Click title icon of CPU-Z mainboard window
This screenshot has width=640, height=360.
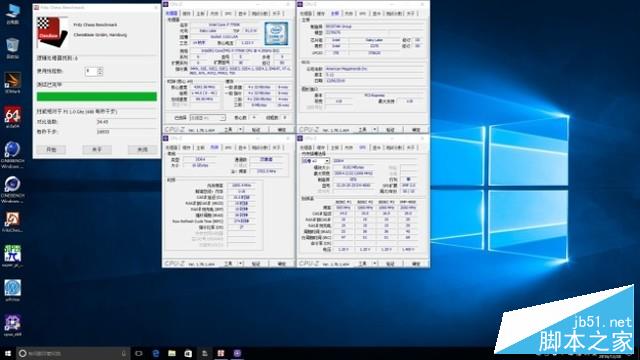(x=300, y=4)
